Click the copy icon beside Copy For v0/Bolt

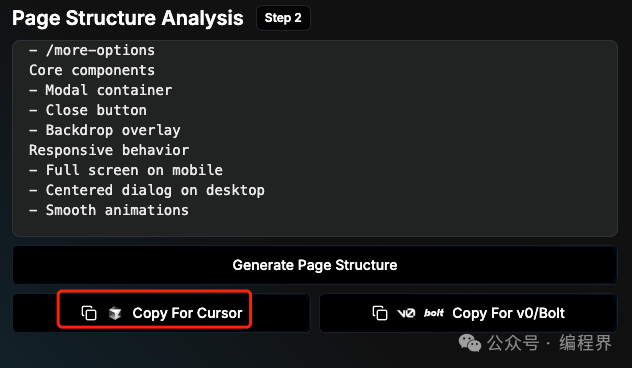[380, 313]
